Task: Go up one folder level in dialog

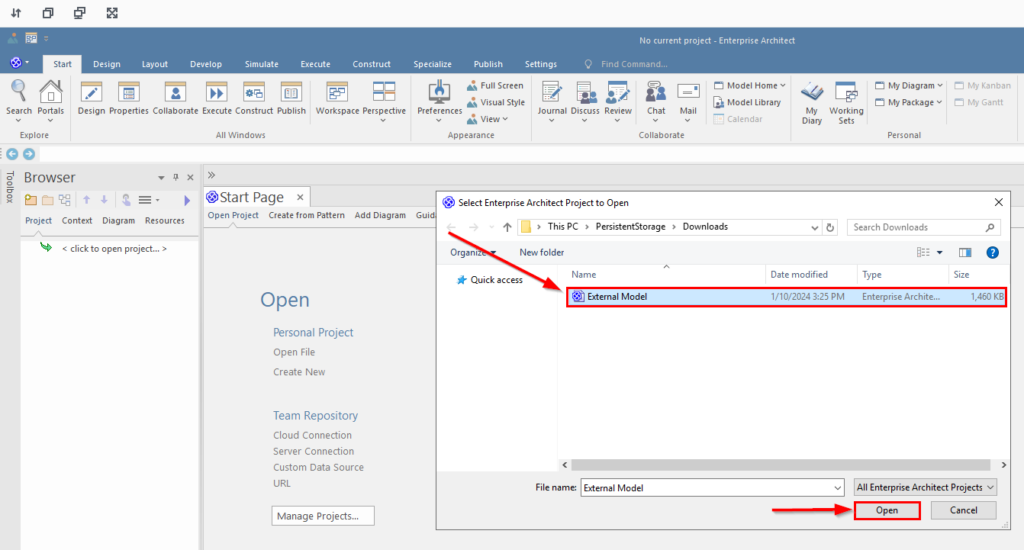Action: coord(507,227)
